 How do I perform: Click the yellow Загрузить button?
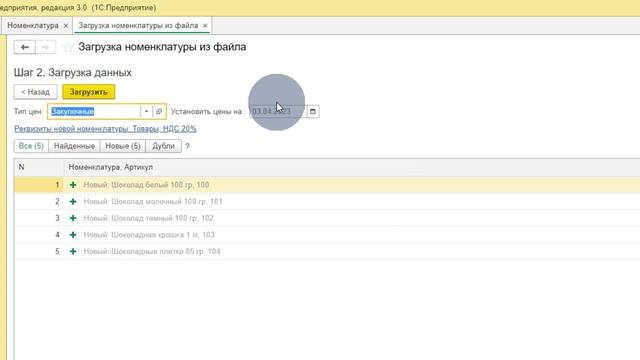coord(89,92)
